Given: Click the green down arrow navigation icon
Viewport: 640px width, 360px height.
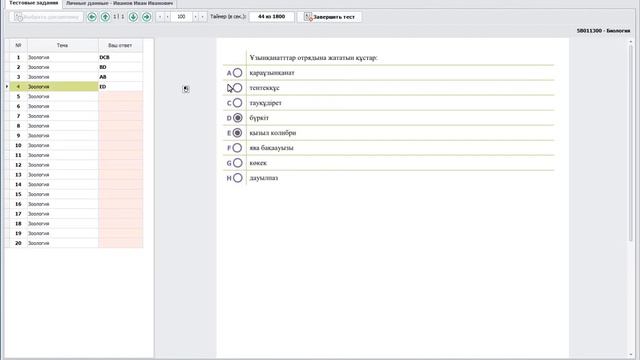Looking at the screenshot, I should point(133,17).
